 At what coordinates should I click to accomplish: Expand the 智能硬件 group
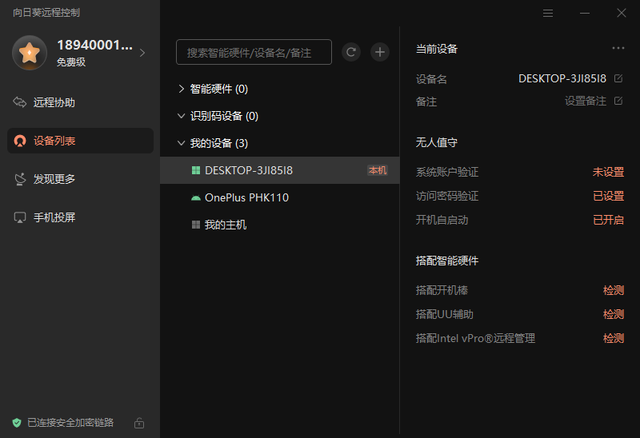click(181, 89)
